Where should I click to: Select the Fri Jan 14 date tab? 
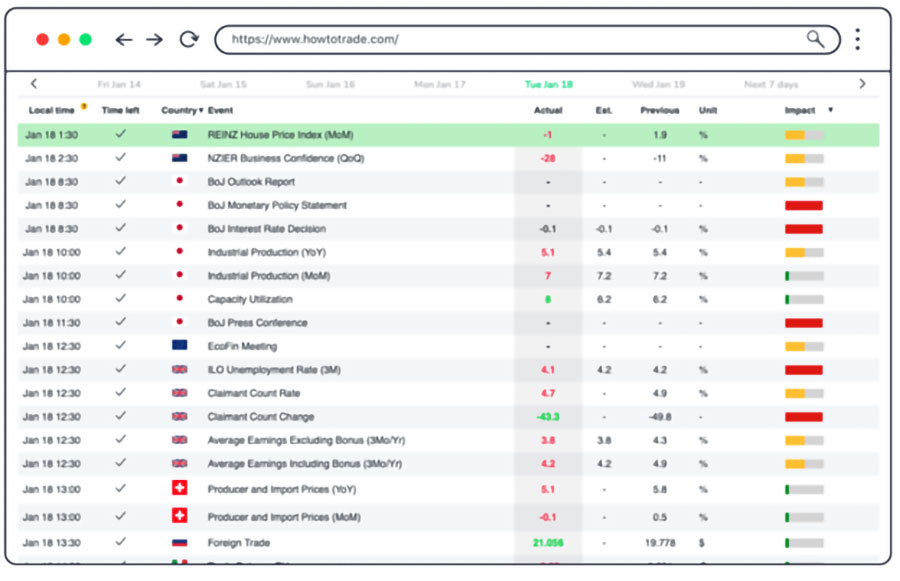[x=119, y=84]
